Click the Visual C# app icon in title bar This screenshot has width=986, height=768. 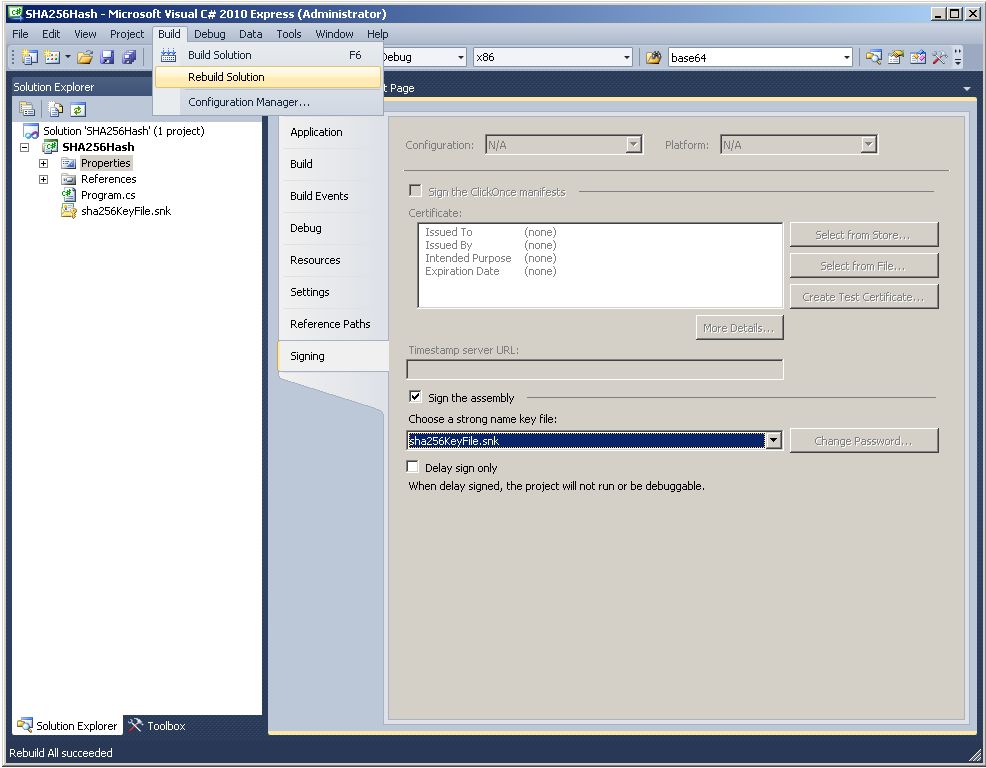coord(15,13)
